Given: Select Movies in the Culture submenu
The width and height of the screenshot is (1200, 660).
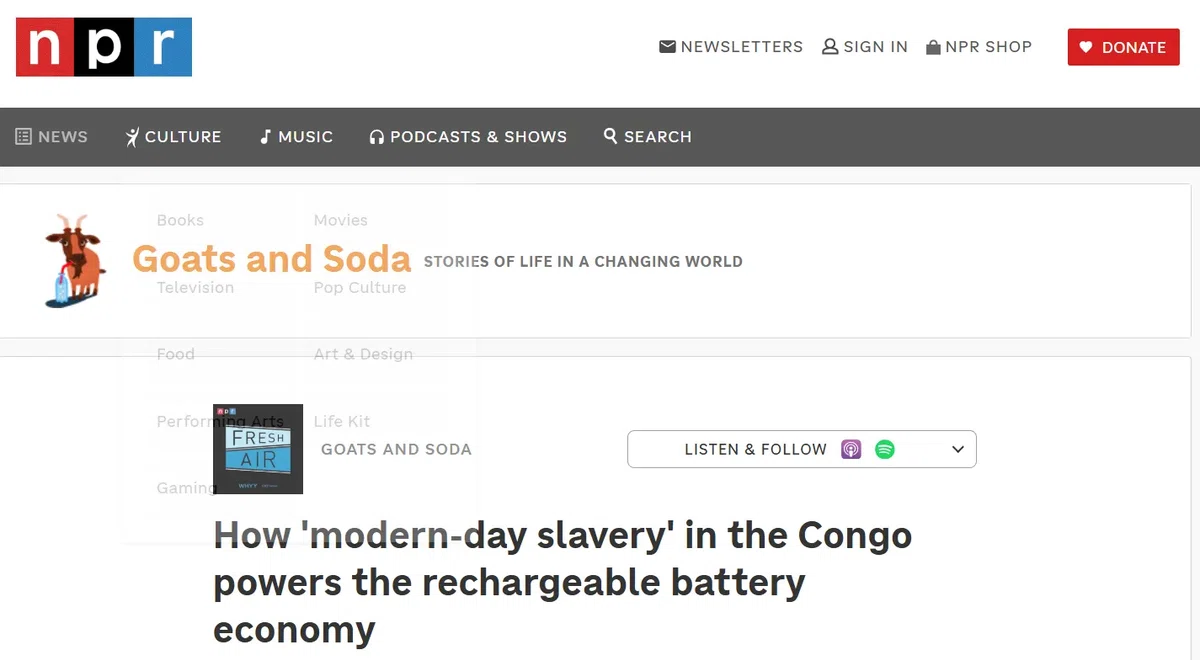Looking at the screenshot, I should point(341,220).
